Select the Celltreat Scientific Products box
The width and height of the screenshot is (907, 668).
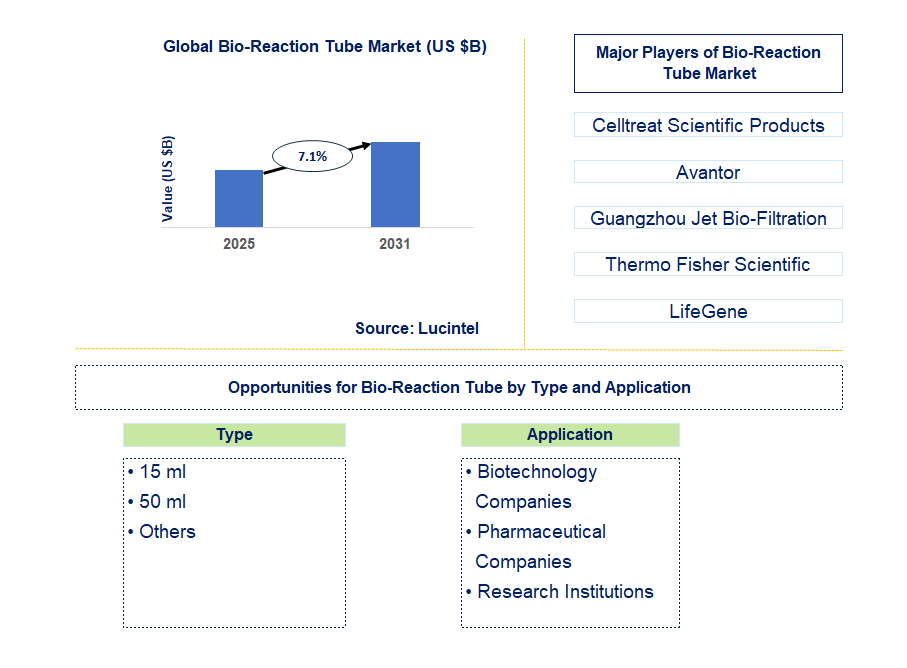coord(708,125)
